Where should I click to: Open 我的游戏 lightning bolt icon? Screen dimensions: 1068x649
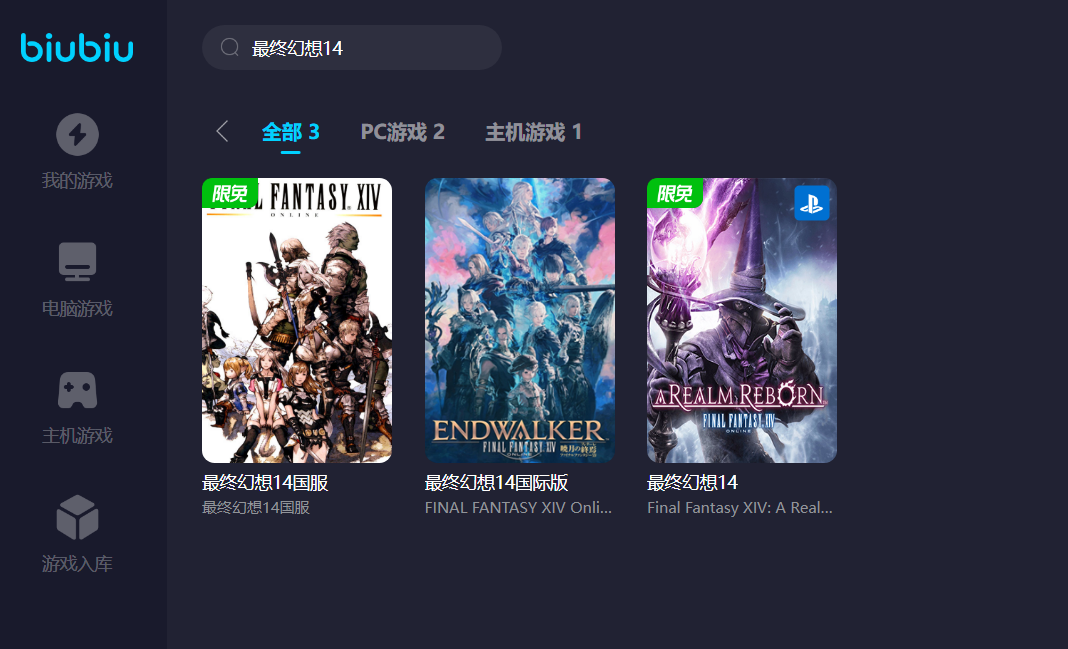coord(77,134)
